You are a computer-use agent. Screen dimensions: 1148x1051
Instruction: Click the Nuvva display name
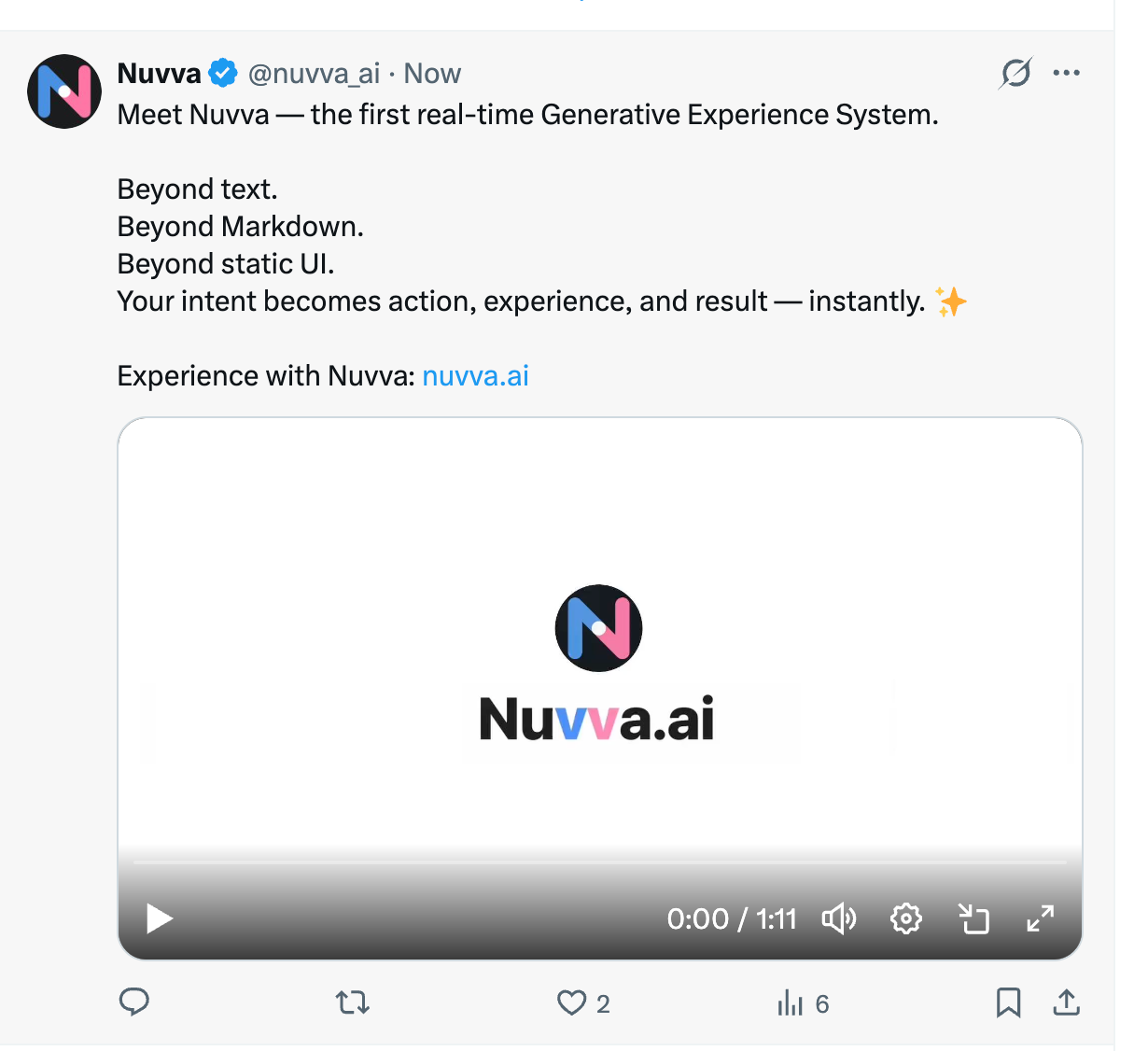click(160, 73)
